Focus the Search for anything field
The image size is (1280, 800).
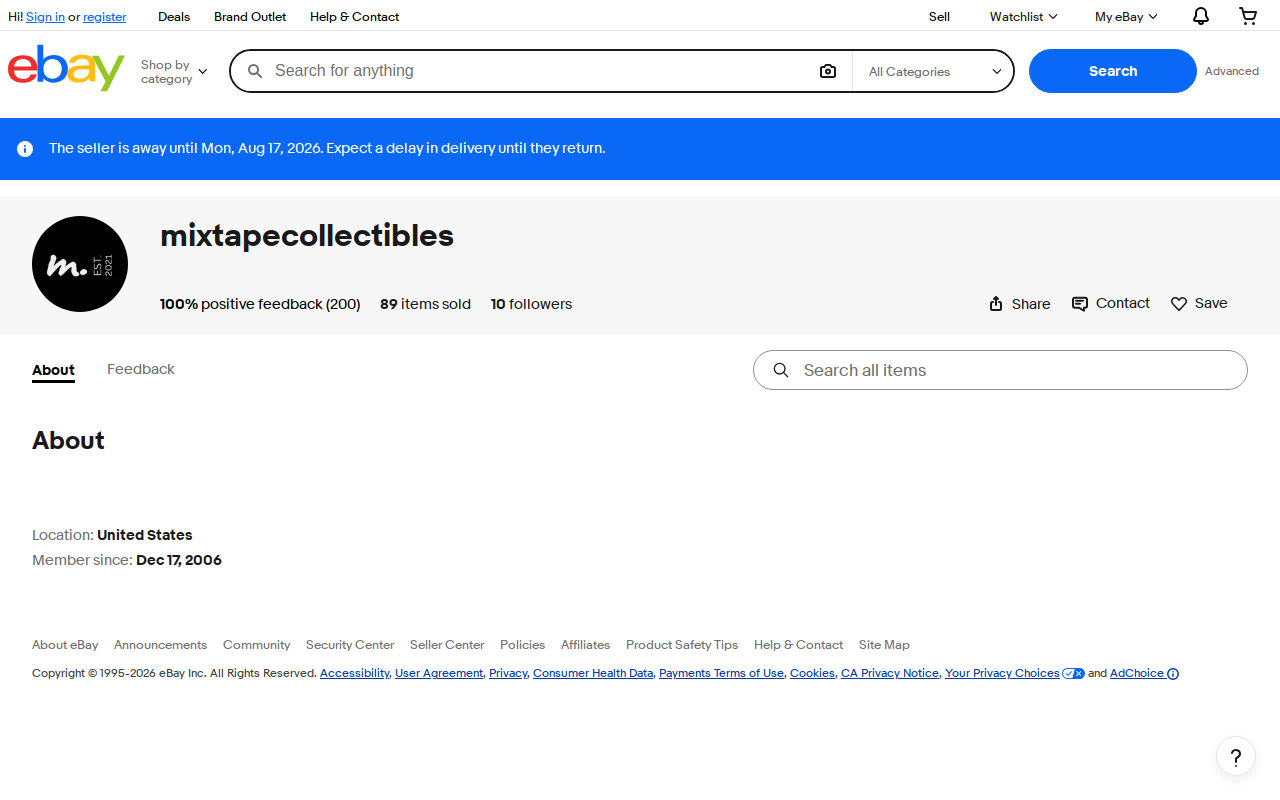point(540,71)
